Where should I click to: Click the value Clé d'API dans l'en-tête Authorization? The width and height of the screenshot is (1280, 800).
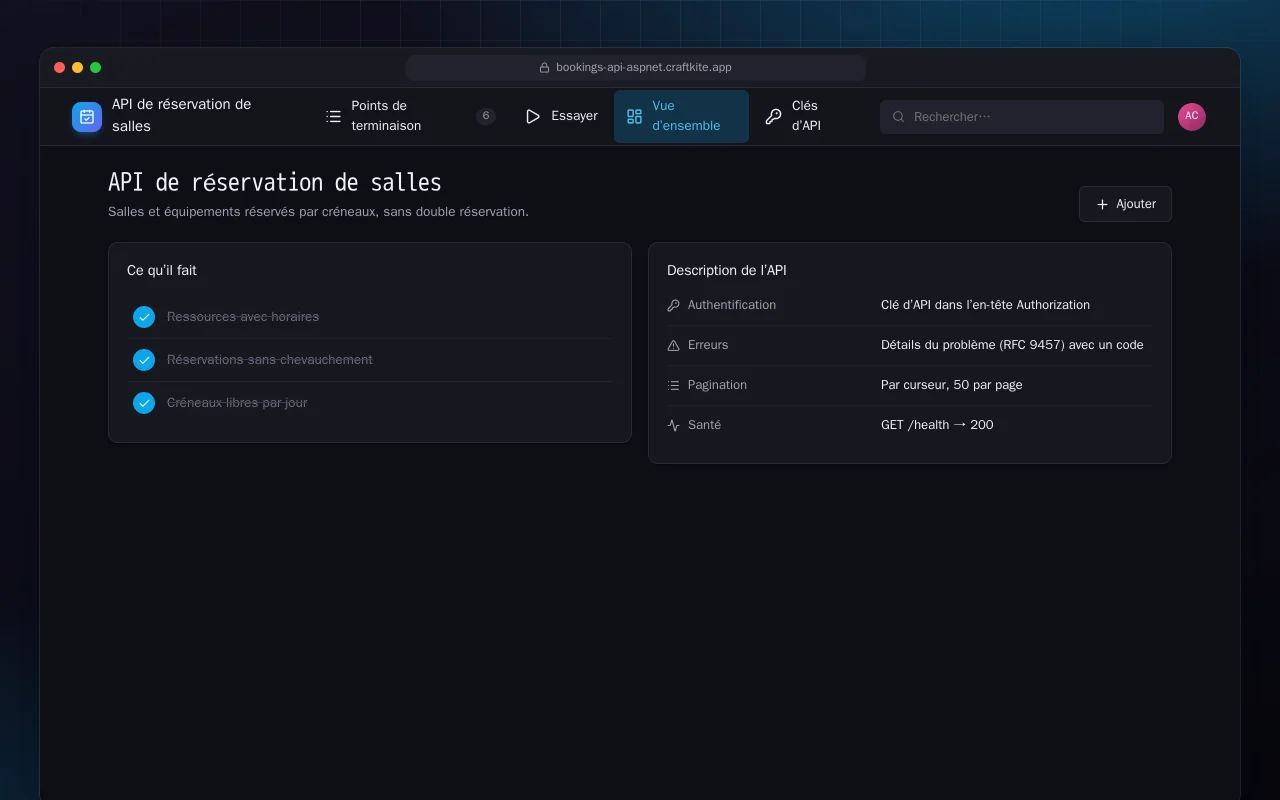[x=985, y=305]
